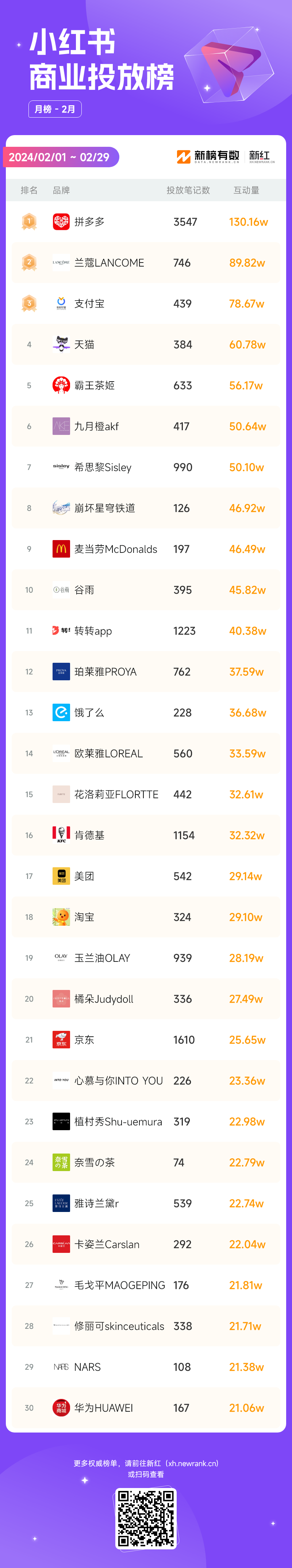Click the 投放笔记数 column header

(x=189, y=190)
